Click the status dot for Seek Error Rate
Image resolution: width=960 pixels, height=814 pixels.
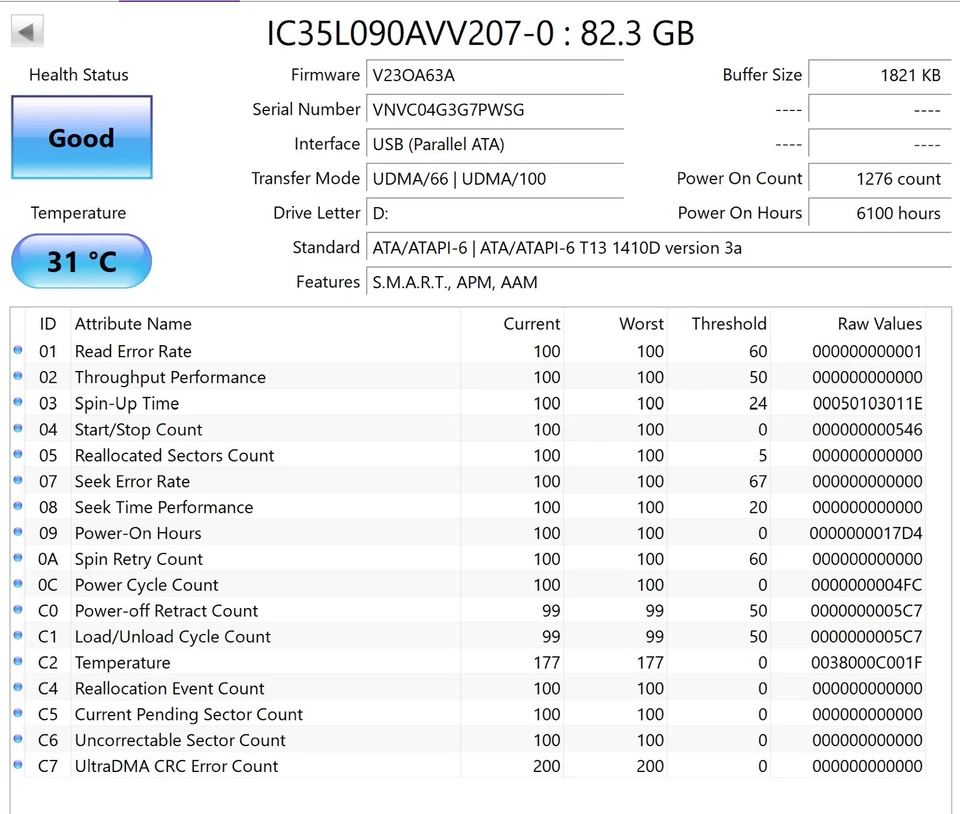point(17,481)
